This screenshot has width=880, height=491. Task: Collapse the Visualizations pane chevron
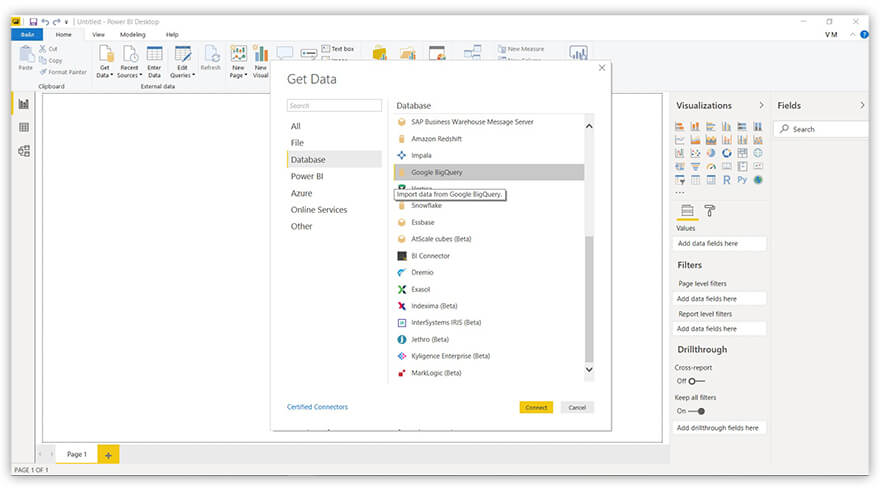click(x=761, y=105)
